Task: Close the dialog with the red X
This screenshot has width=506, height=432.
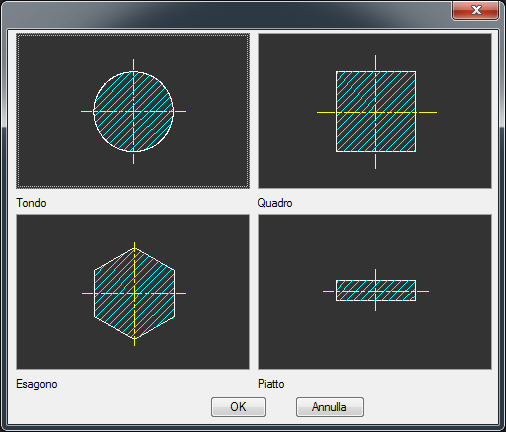Action: pyautogui.click(x=476, y=10)
